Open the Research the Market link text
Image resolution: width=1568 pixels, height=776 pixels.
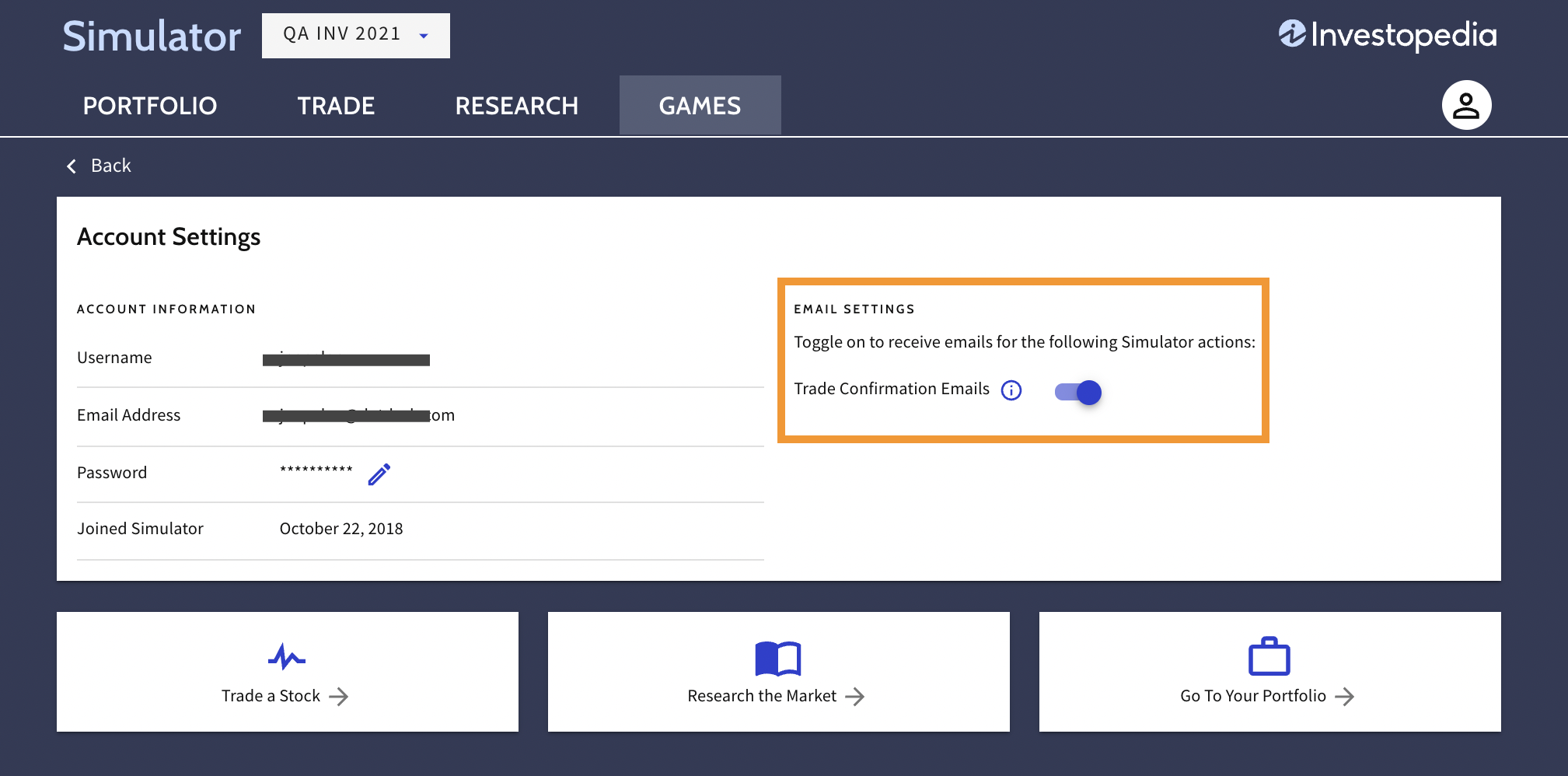[x=762, y=696]
